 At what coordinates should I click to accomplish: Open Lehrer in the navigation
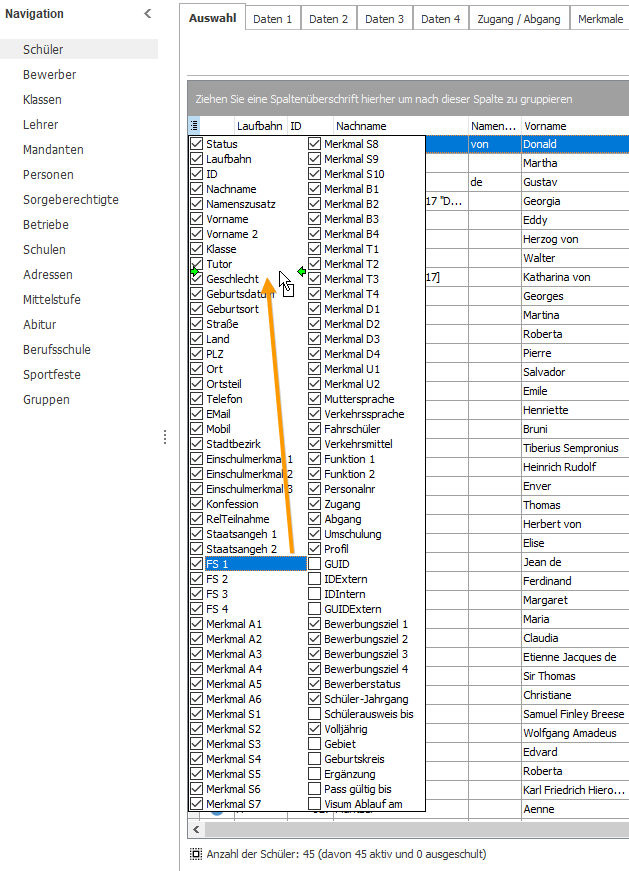(x=41, y=124)
